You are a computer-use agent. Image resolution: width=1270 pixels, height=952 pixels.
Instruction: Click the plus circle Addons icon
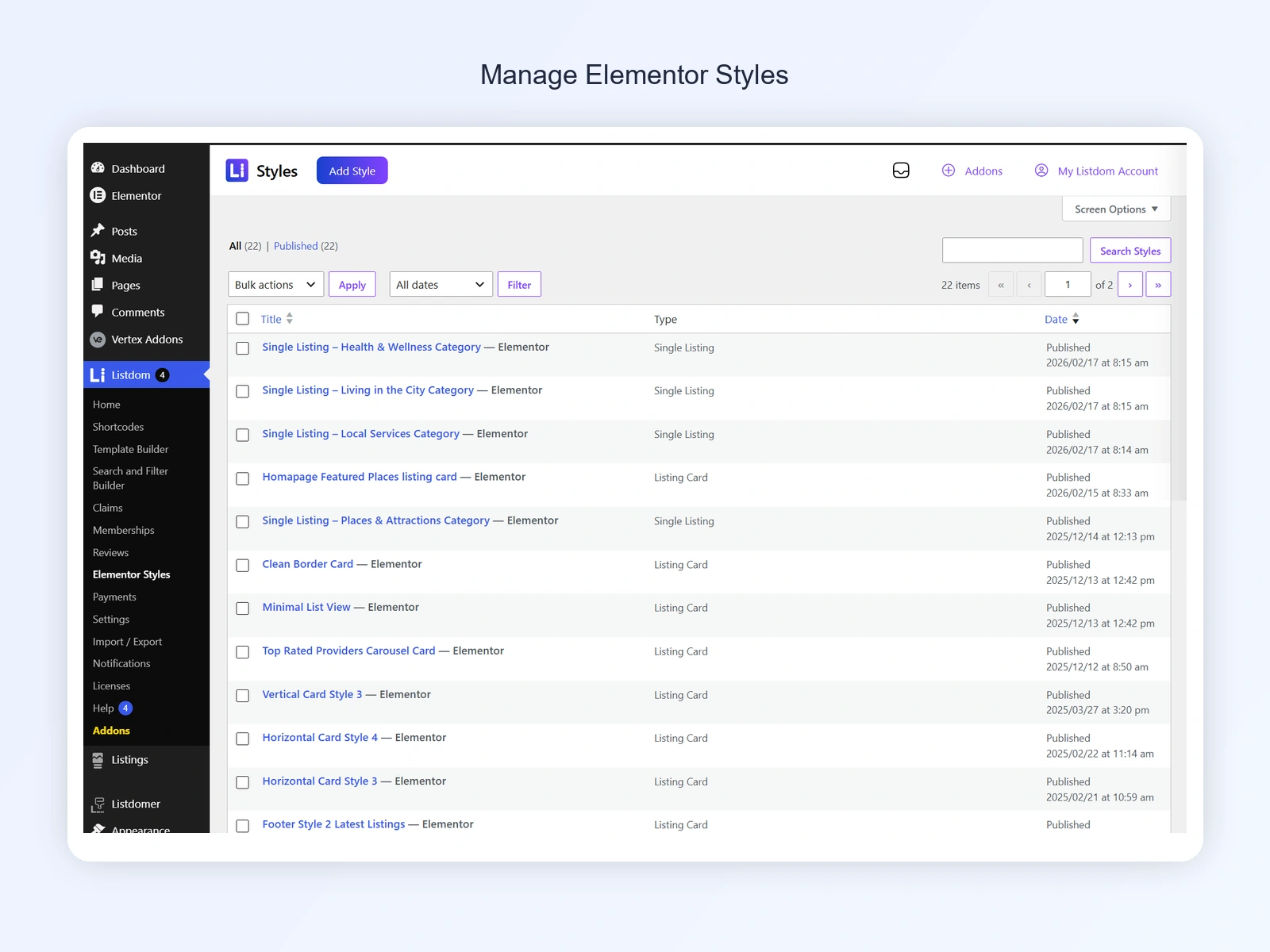tap(949, 171)
